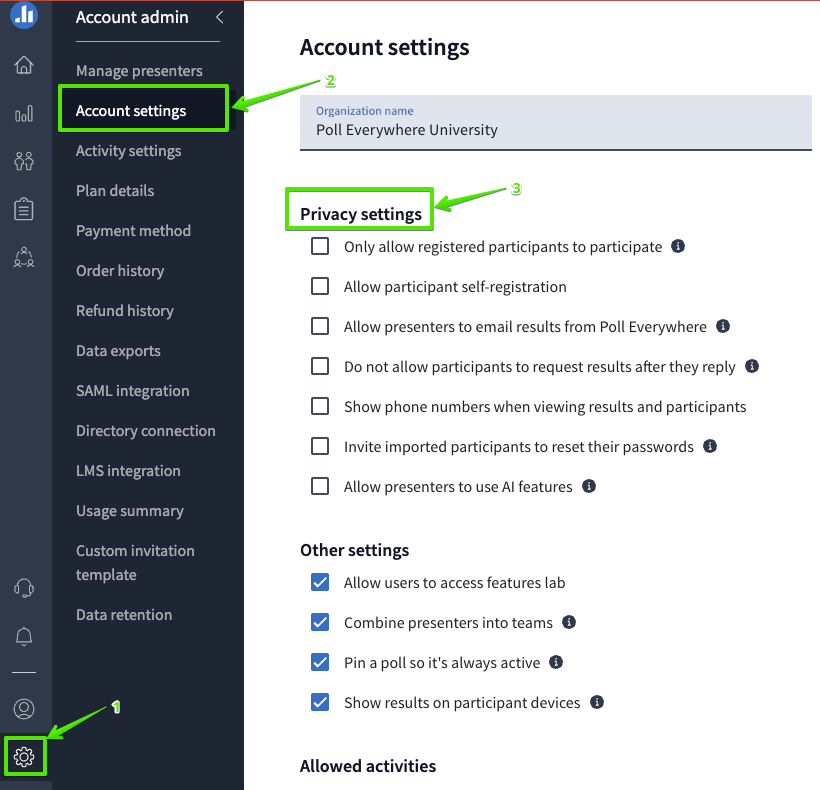Open SAML integration settings
Viewport: 820px width, 790px height.
[x=132, y=391]
